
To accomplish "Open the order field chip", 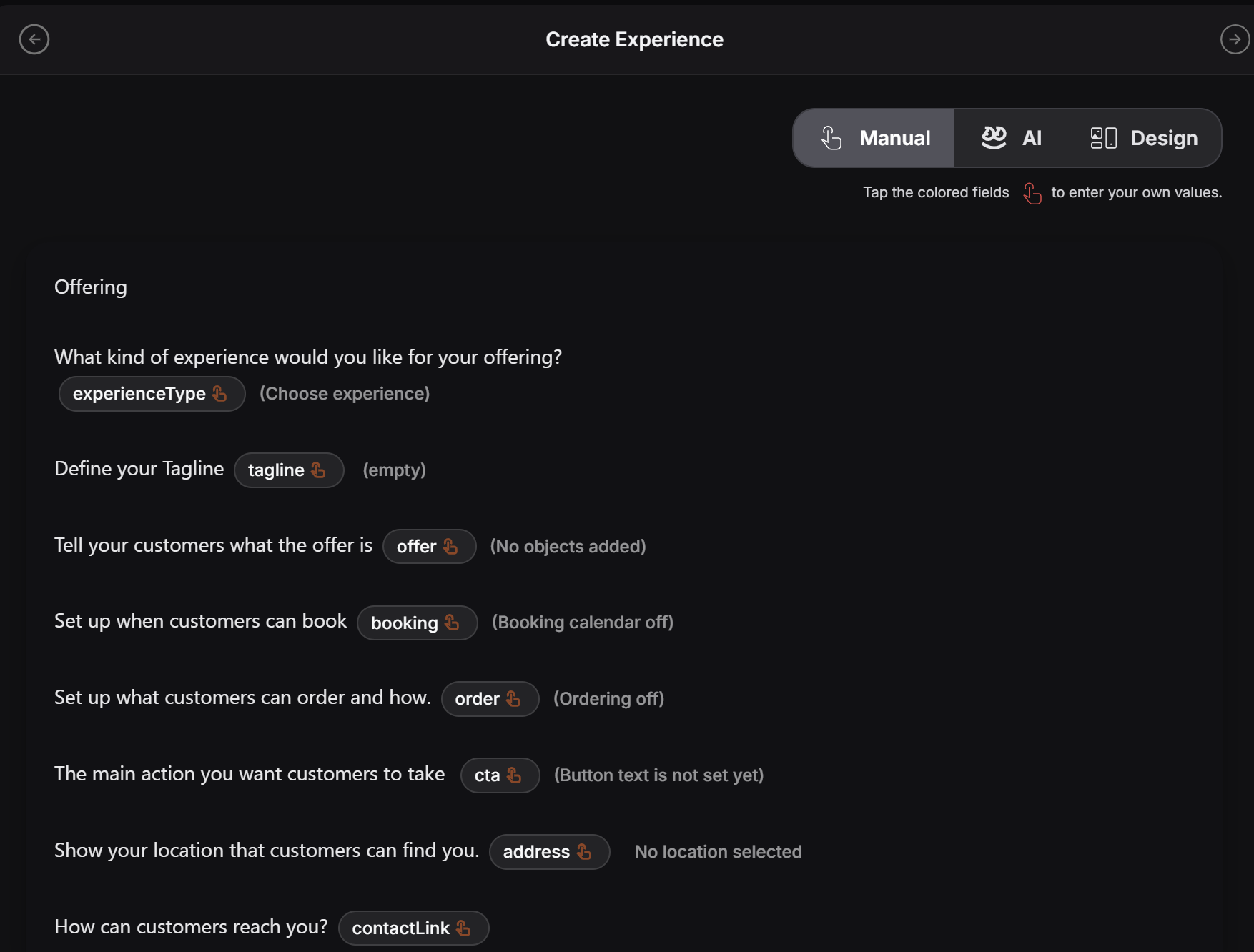I will coord(490,699).
